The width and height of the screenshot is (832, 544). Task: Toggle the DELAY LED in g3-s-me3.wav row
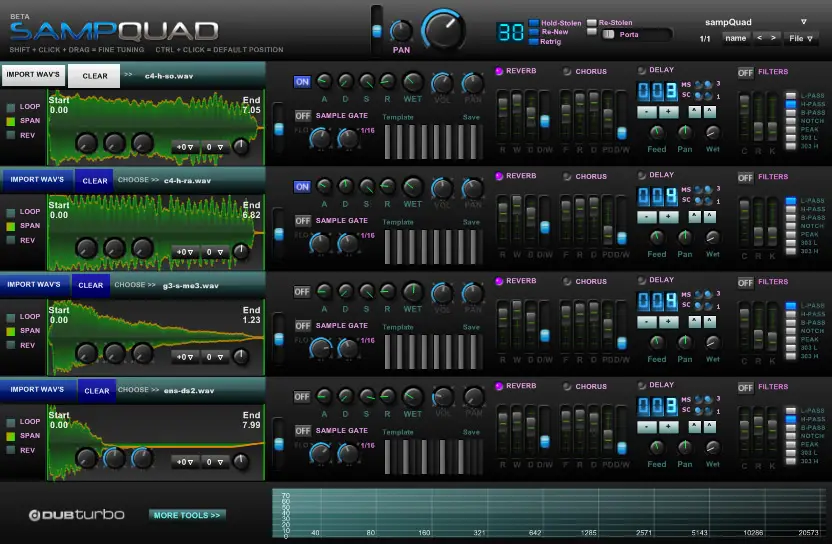tap(641, 280)
